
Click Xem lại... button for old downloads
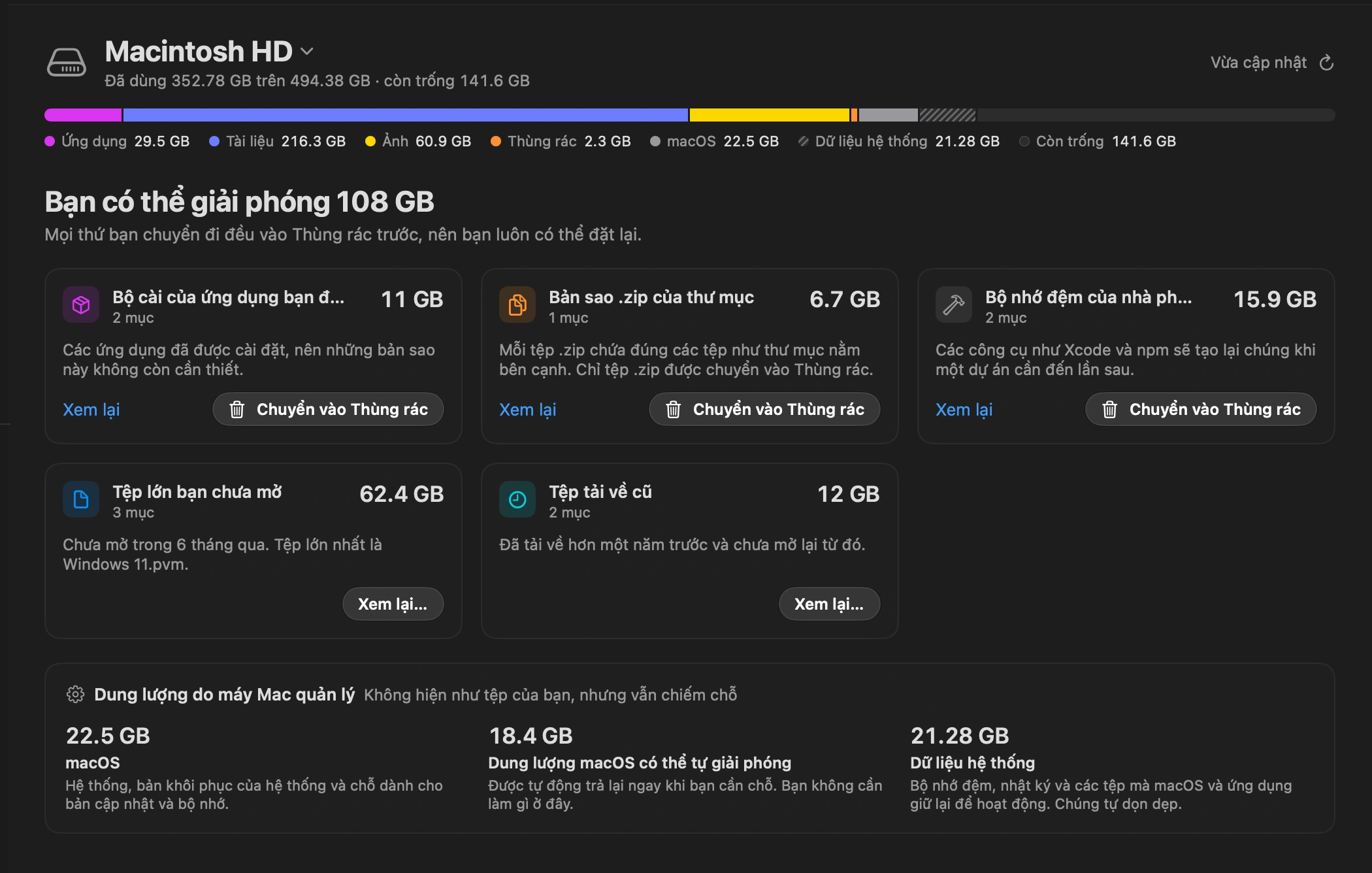click(829, 604)
